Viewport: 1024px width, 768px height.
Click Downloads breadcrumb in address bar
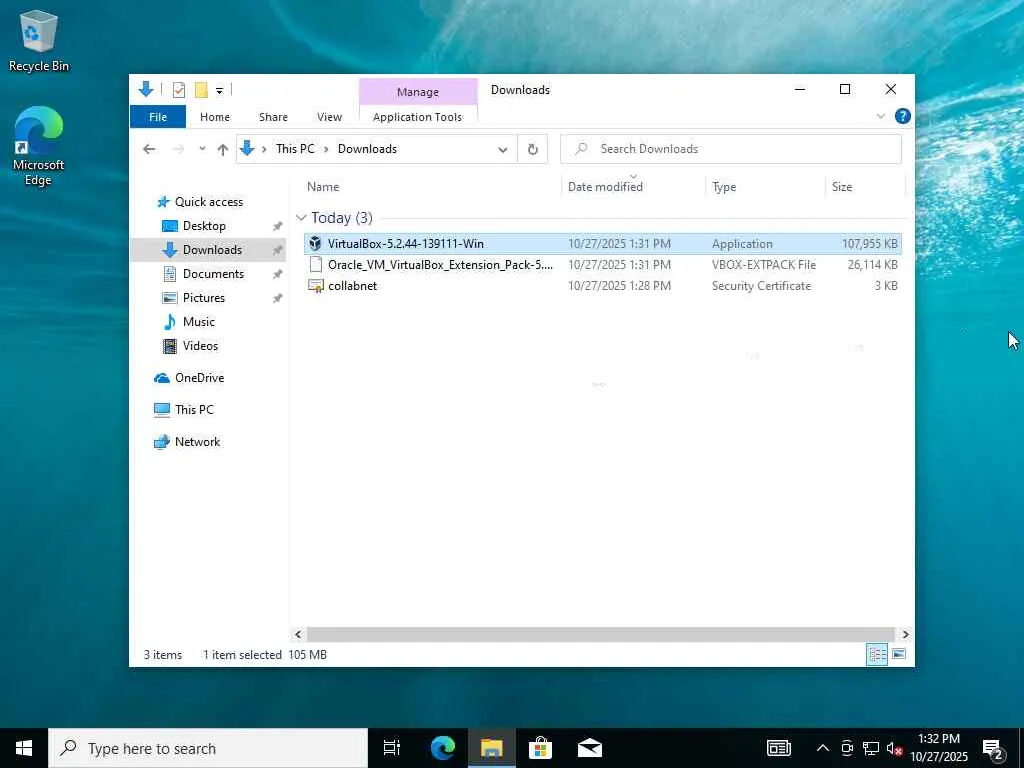pos(367,149)
